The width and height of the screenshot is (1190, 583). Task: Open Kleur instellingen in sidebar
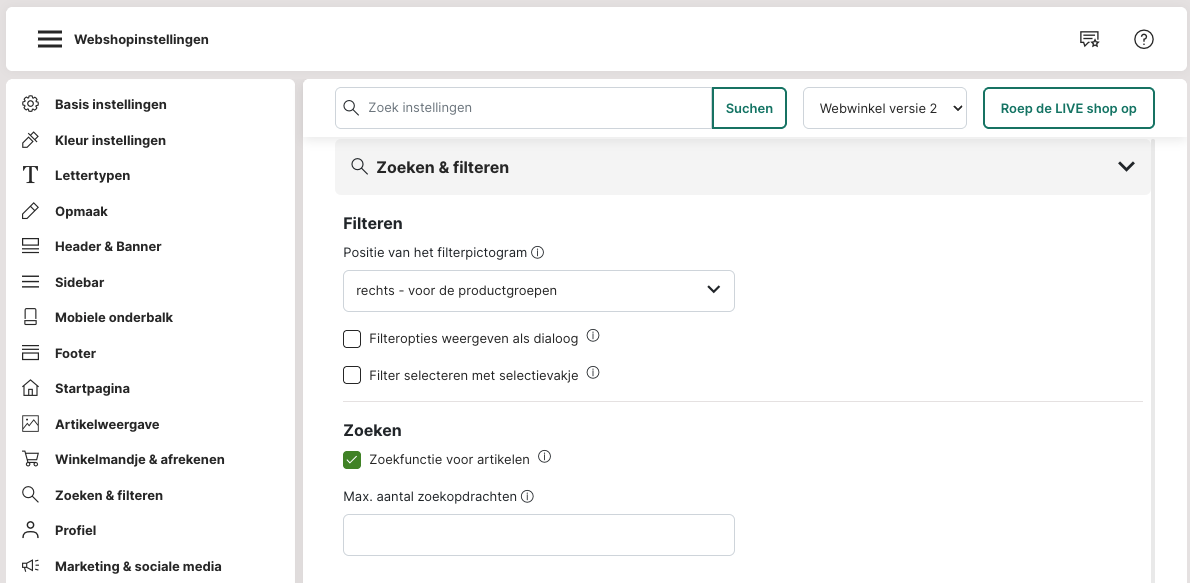110,140
